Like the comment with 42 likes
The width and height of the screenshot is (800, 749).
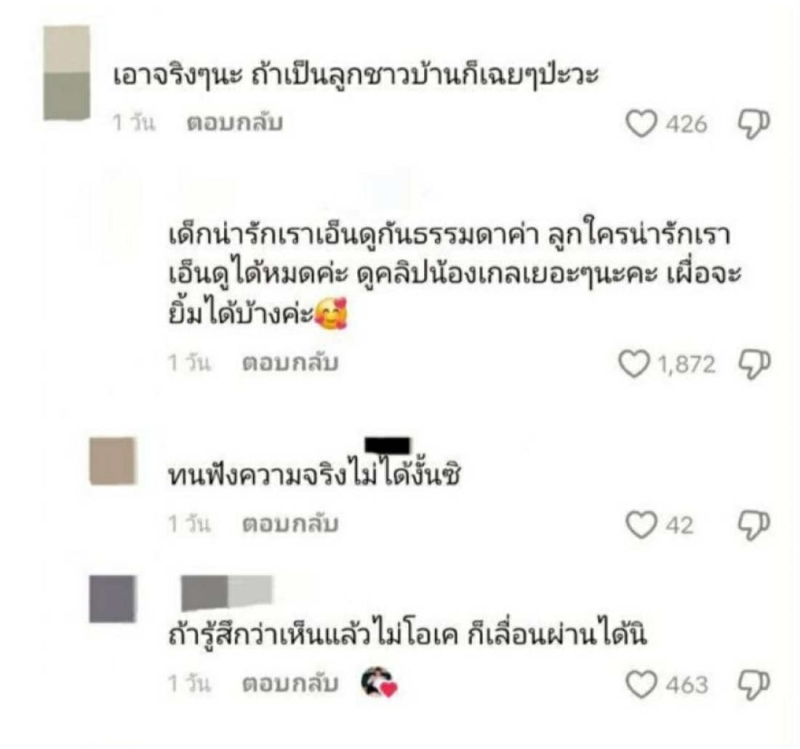coord(641,525)
